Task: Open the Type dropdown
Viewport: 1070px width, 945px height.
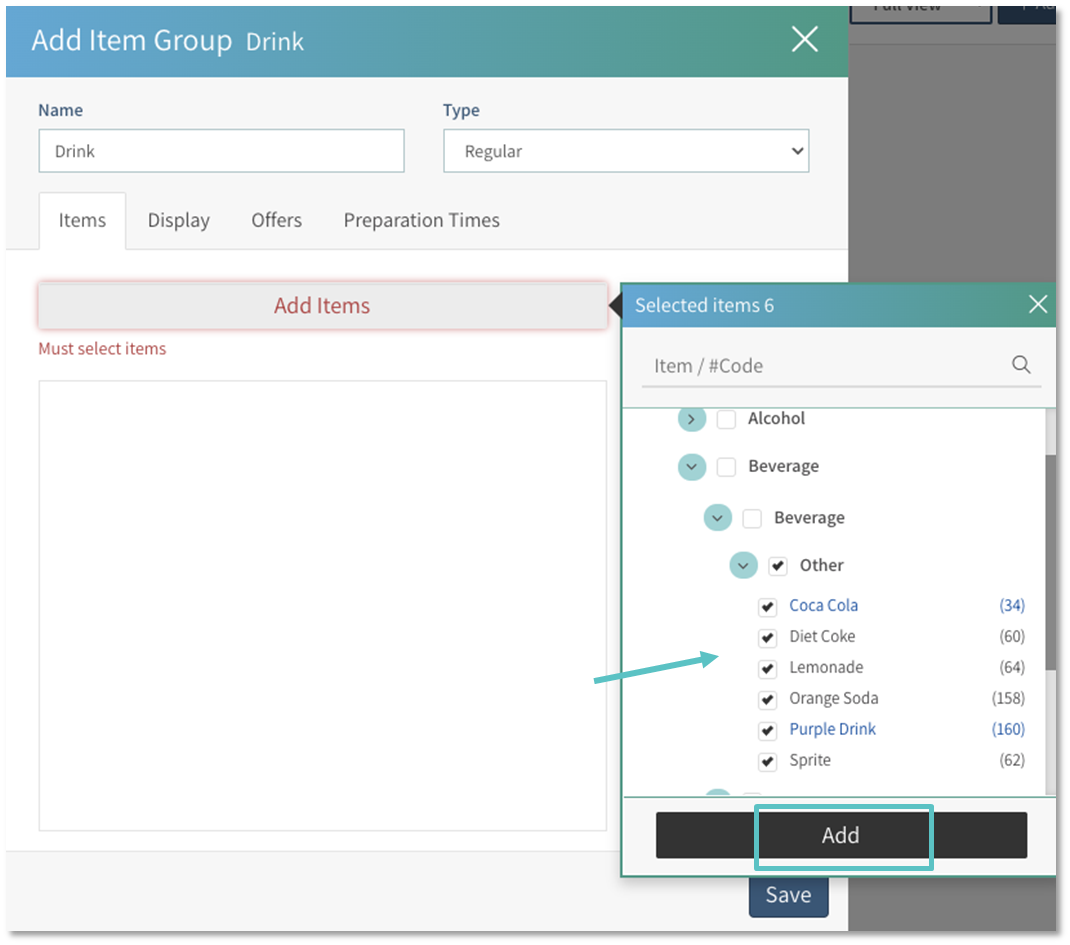Action: 626,151
